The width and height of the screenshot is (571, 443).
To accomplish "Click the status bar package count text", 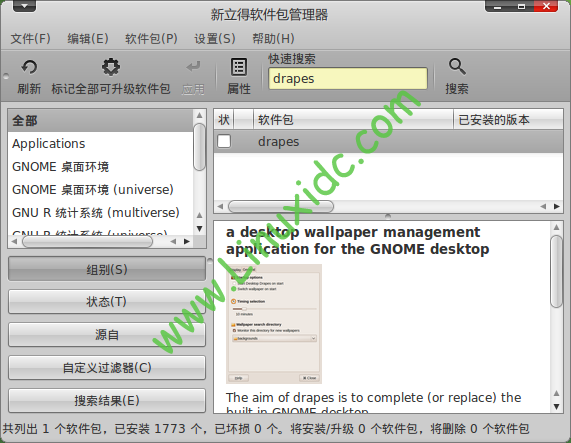I will (266, 428).
